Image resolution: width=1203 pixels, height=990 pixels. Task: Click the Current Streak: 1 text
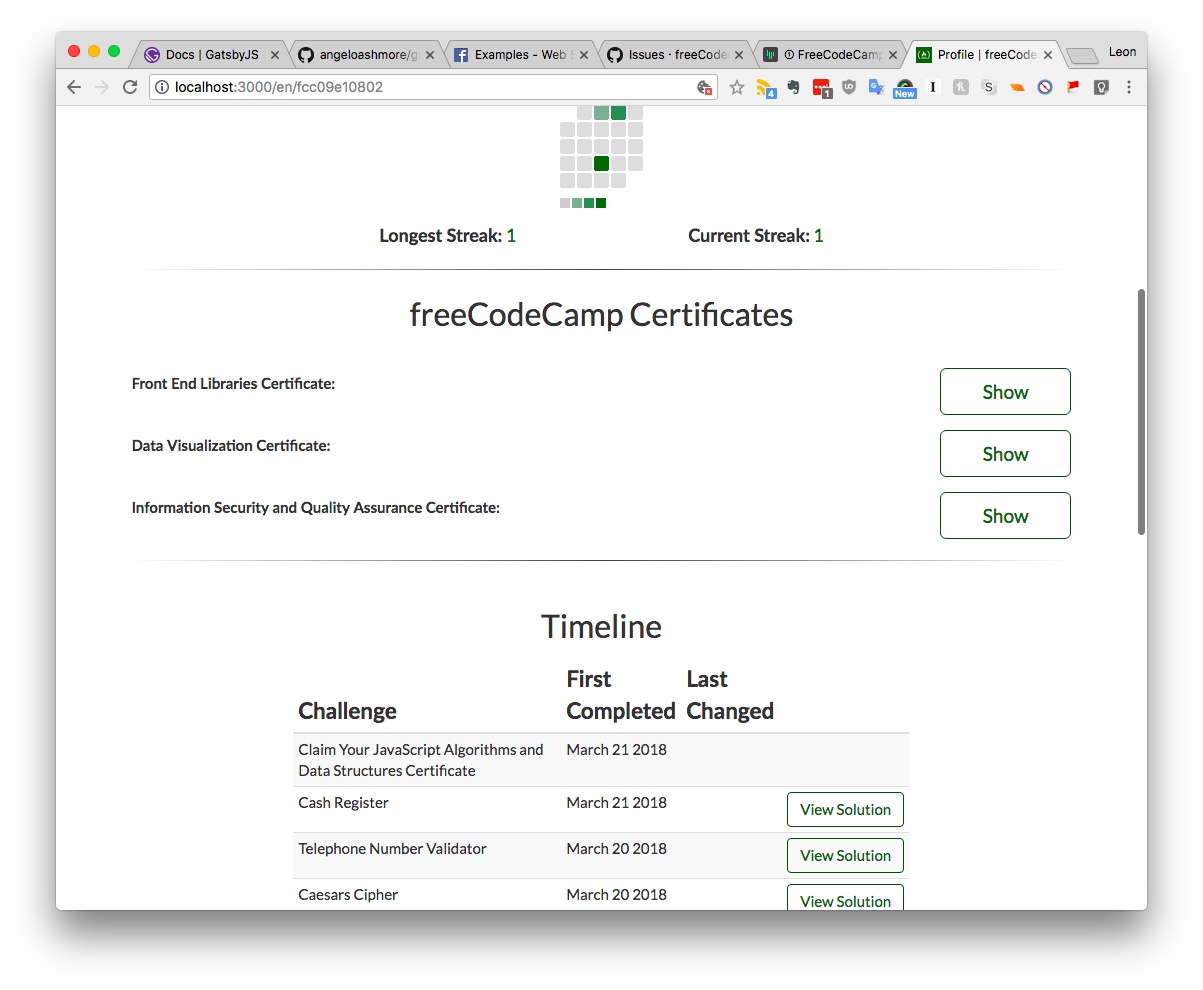[756, 236]
